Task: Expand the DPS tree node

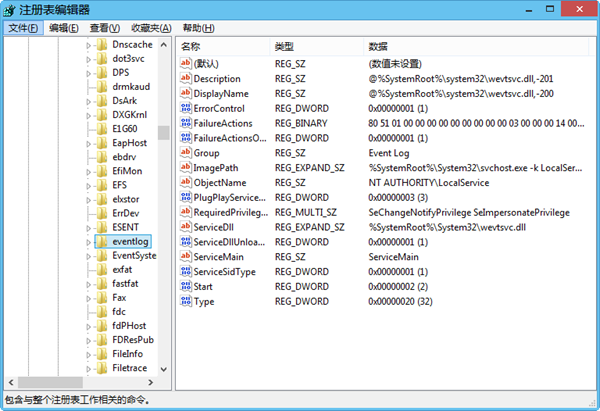Action: (x=89, y=73)
